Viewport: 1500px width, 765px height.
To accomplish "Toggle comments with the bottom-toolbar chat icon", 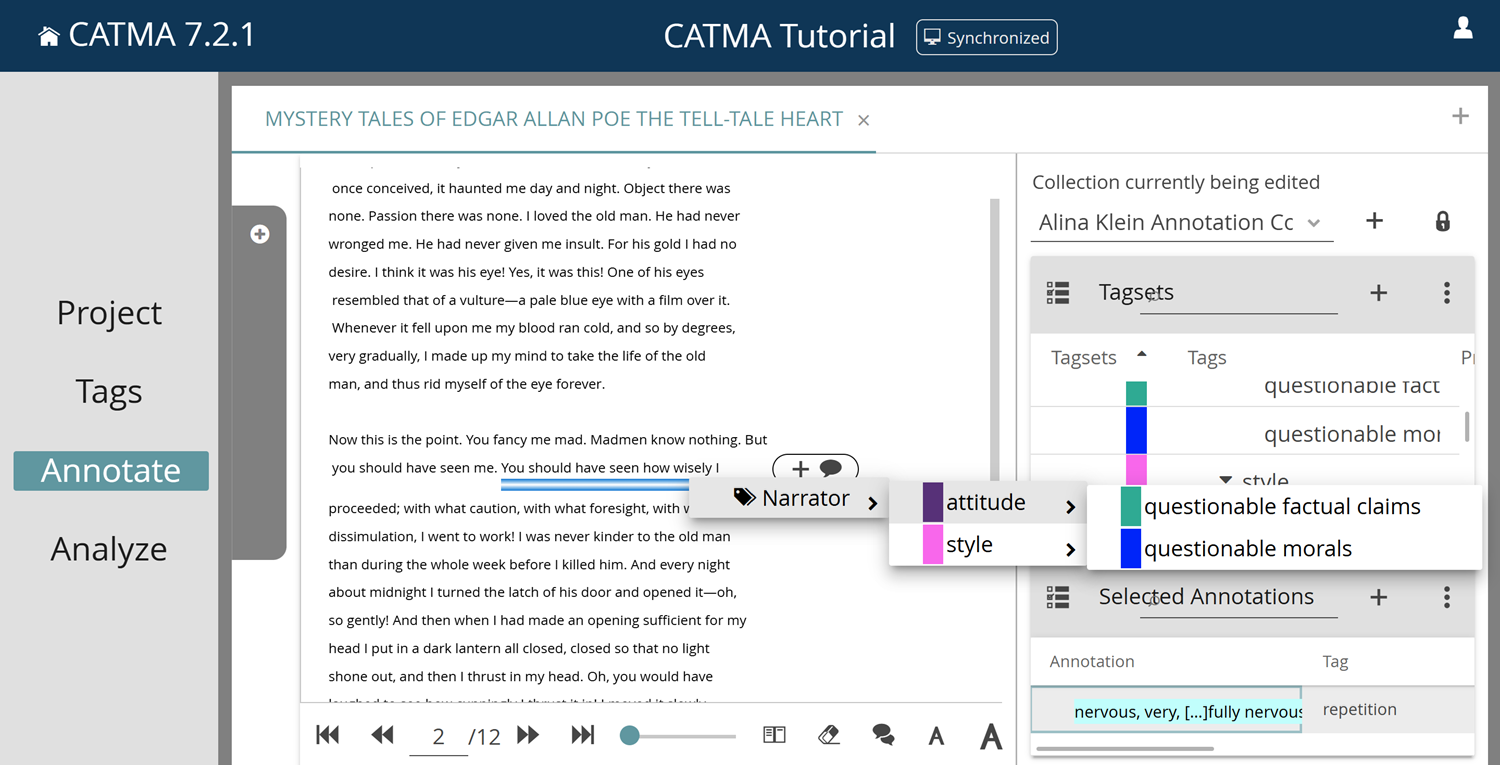I will (x=883, y=736).
